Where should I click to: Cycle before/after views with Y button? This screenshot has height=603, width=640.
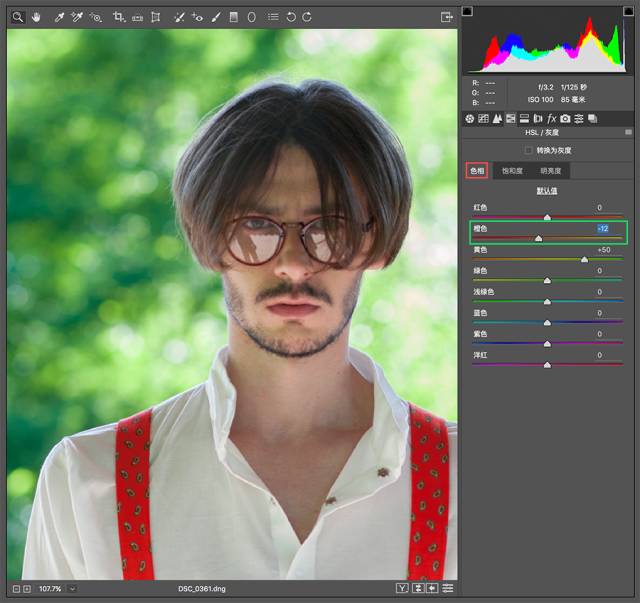pos(402,588)
